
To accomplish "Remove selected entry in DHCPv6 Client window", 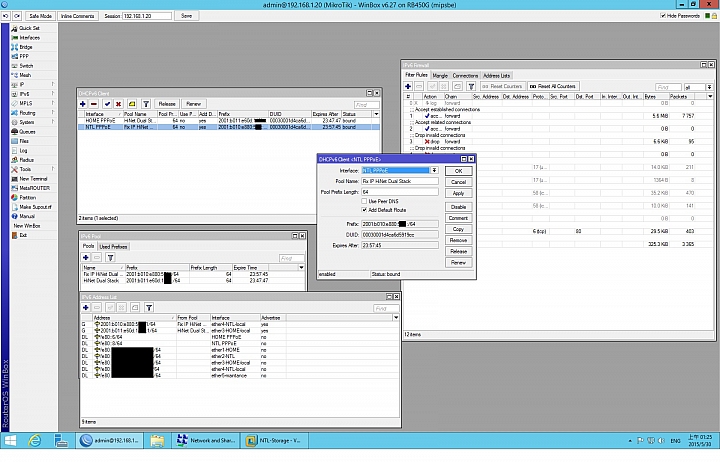I will pos(93,104).
